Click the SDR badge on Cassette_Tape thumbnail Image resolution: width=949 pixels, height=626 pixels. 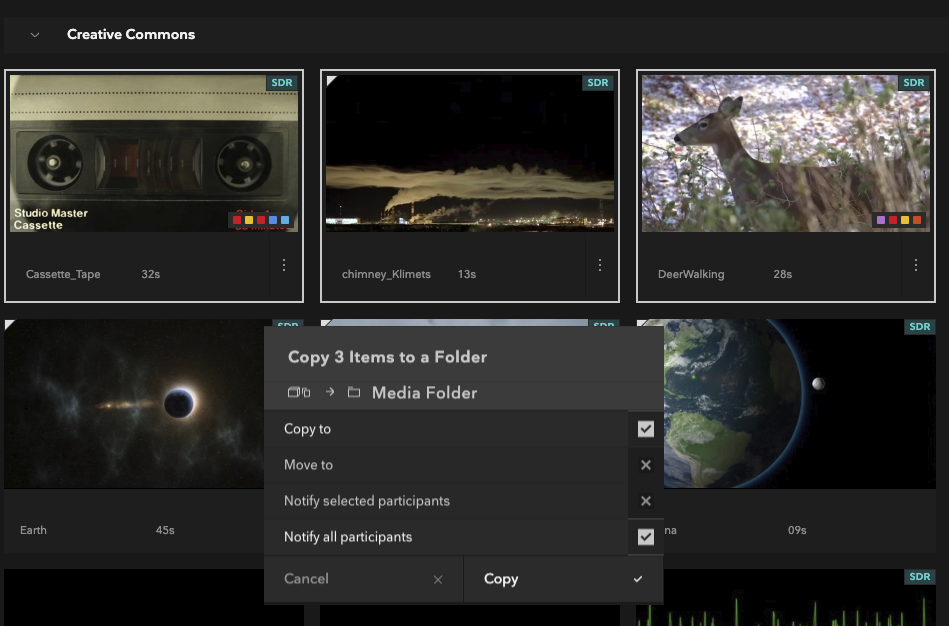(x=281, y=83)
